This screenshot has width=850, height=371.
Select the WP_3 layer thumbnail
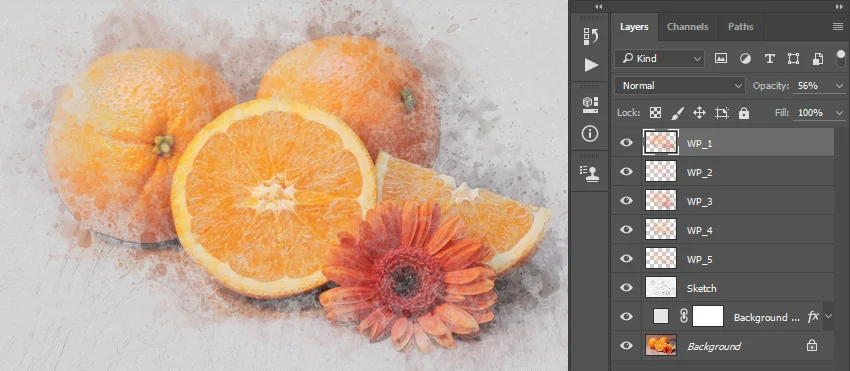[661, 201]
